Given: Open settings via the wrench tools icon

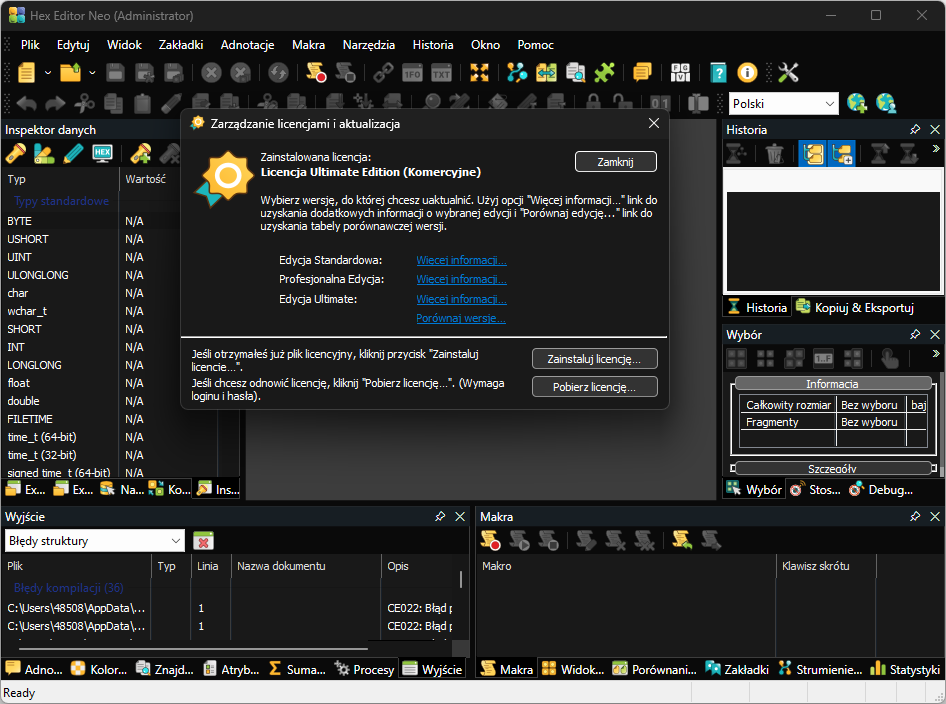Looking at the screenshot, I should click(788, 73).
